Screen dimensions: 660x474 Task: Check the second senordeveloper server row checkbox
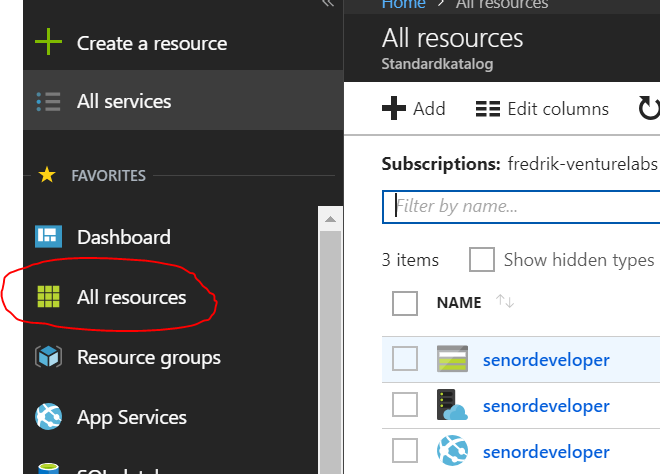coord(405,405)
